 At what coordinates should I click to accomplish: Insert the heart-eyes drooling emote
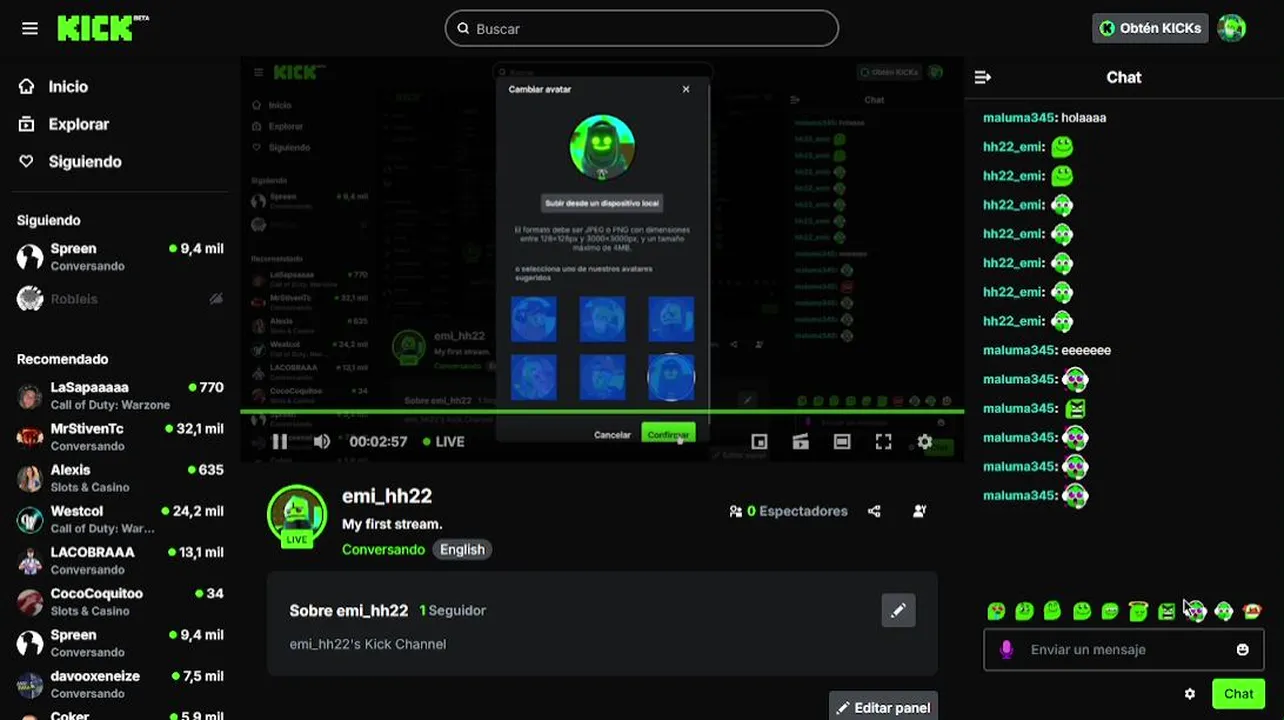[996, 610]
